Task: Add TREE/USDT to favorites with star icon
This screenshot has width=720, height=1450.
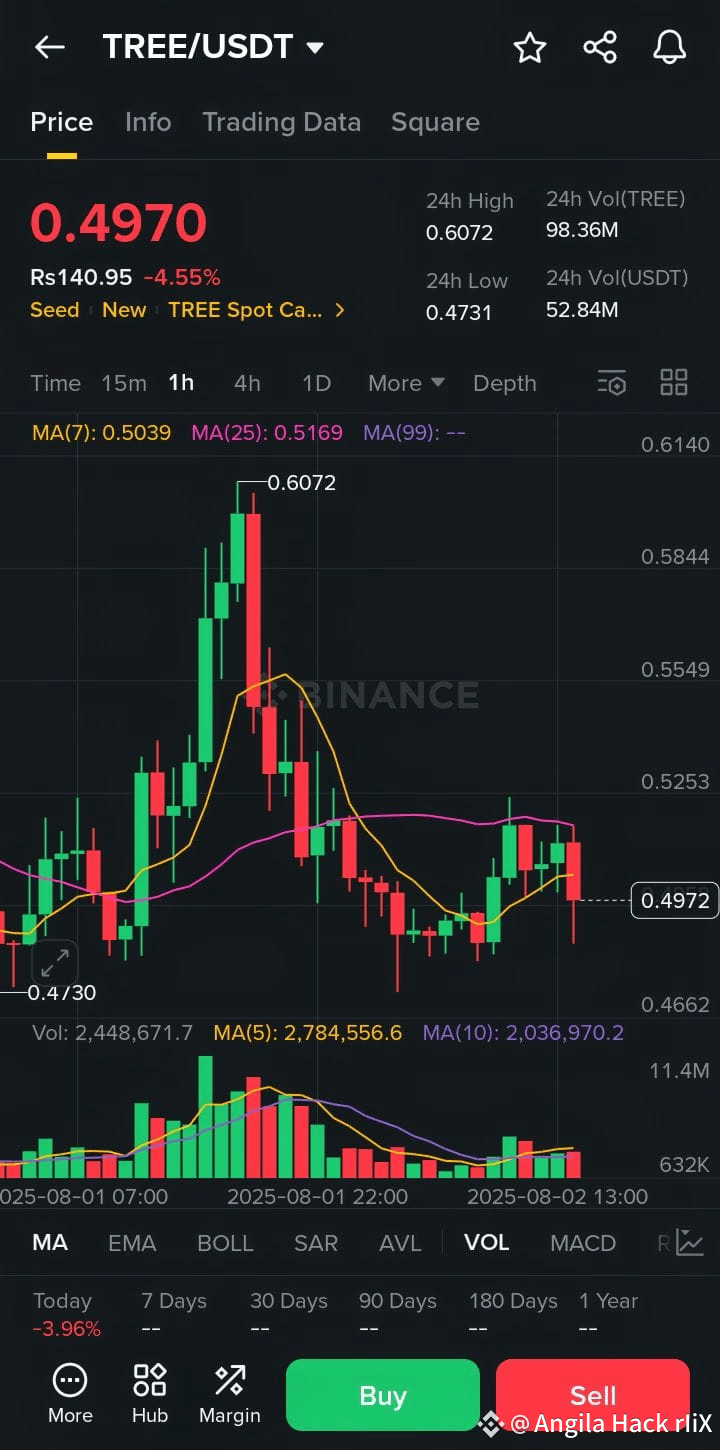Action: [529, 47]
